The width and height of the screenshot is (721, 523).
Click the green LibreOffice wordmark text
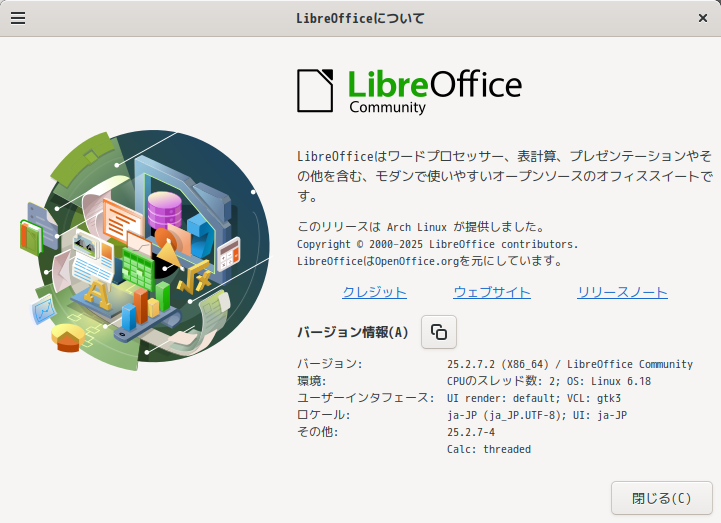[434, 83]
